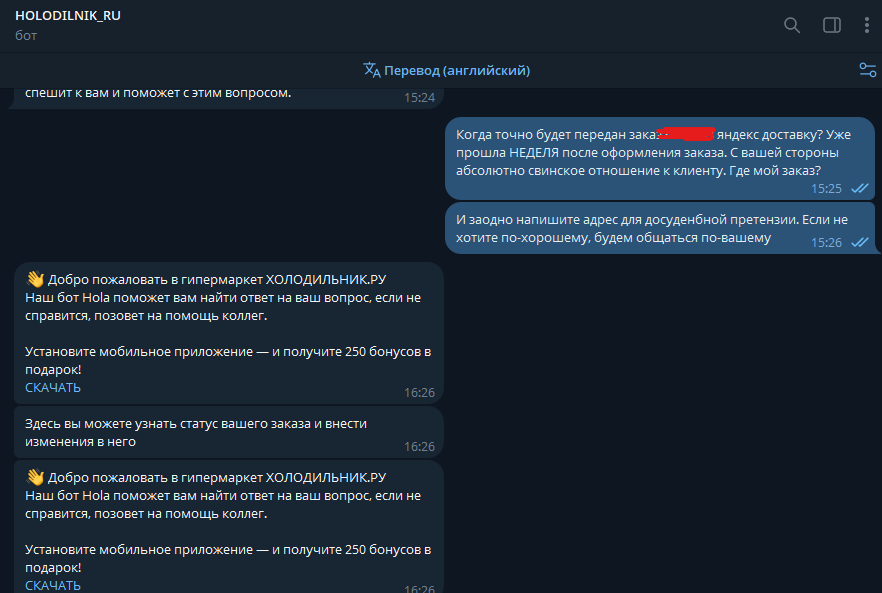Click the waving hand emoji in second welcome message

tap(35, 477)
